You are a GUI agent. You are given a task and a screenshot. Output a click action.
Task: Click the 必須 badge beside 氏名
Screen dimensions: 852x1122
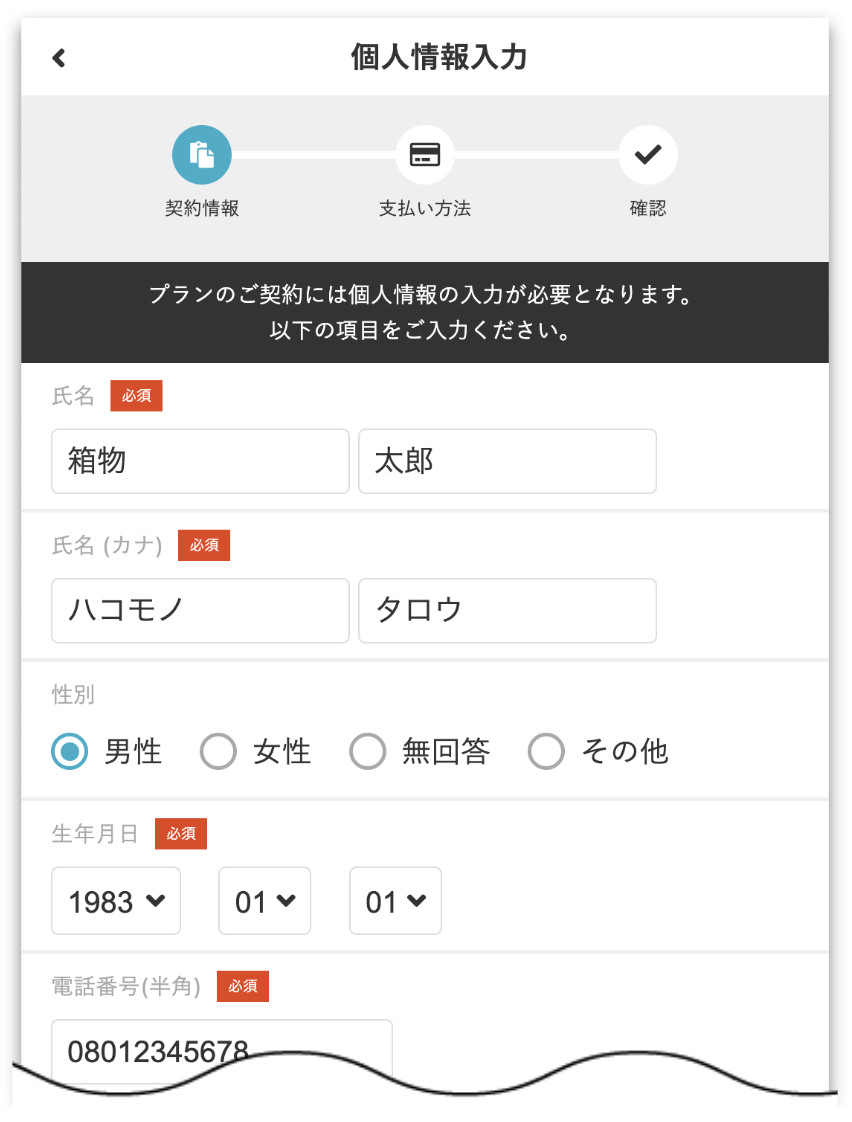coord(136,396)
